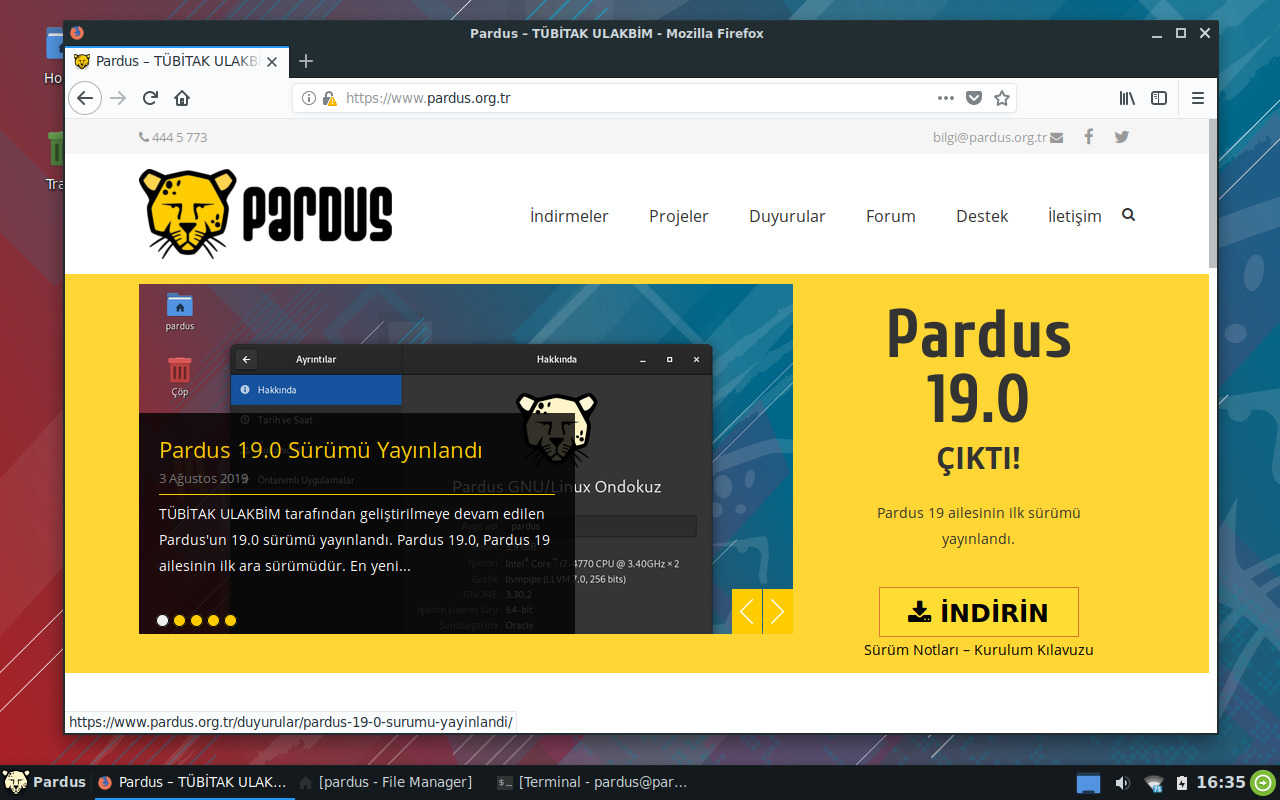The height and width of the screenshot is (800, 1280).
Task: Open the İndirmeler navigation menu item
Action: [568, 216]
